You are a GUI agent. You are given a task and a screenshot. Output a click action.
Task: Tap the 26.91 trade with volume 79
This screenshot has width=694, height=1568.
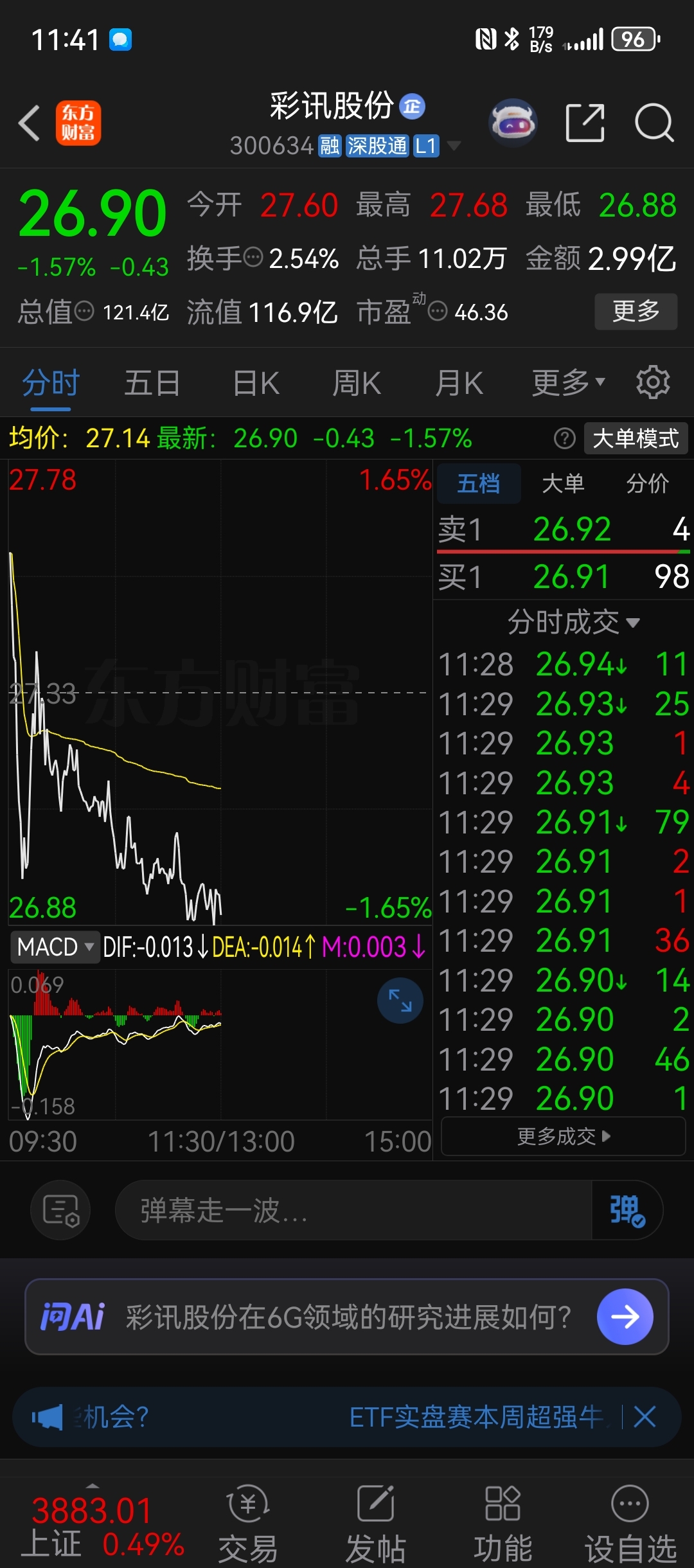coord(564,822)
